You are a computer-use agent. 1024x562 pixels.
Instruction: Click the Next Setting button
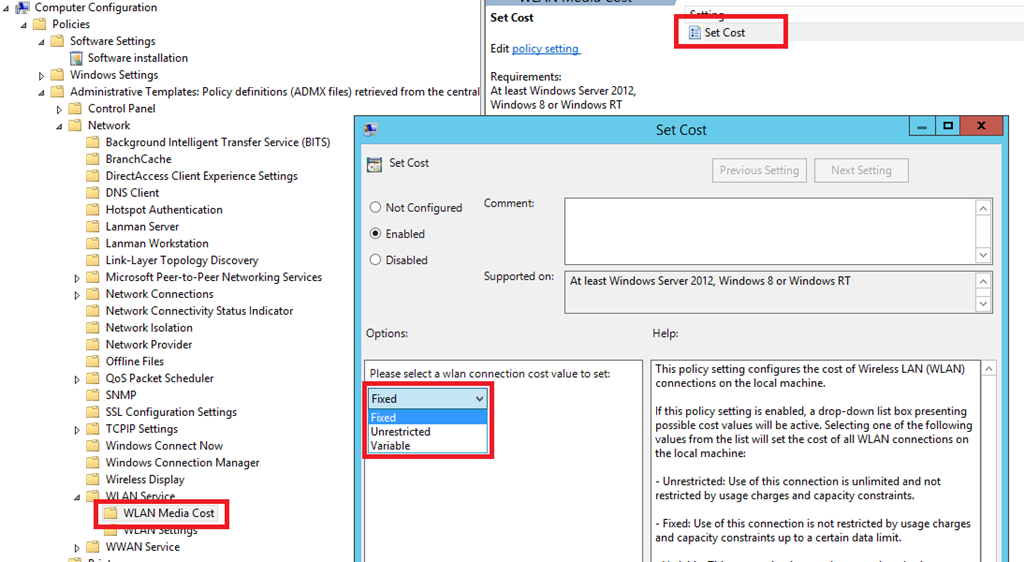click(861, 170)
